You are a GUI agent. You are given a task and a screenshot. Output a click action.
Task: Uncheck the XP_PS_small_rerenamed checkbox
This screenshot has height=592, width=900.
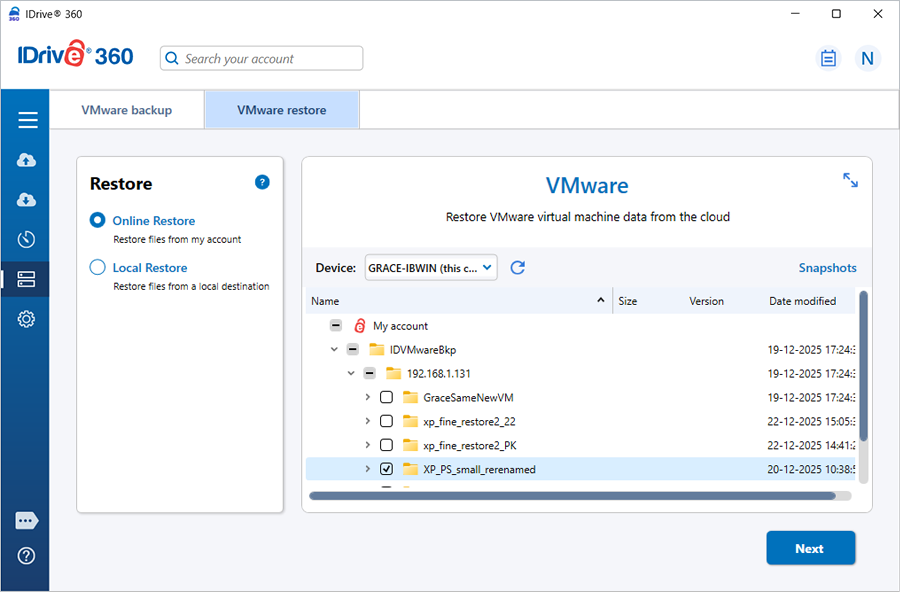coord(387,469)
